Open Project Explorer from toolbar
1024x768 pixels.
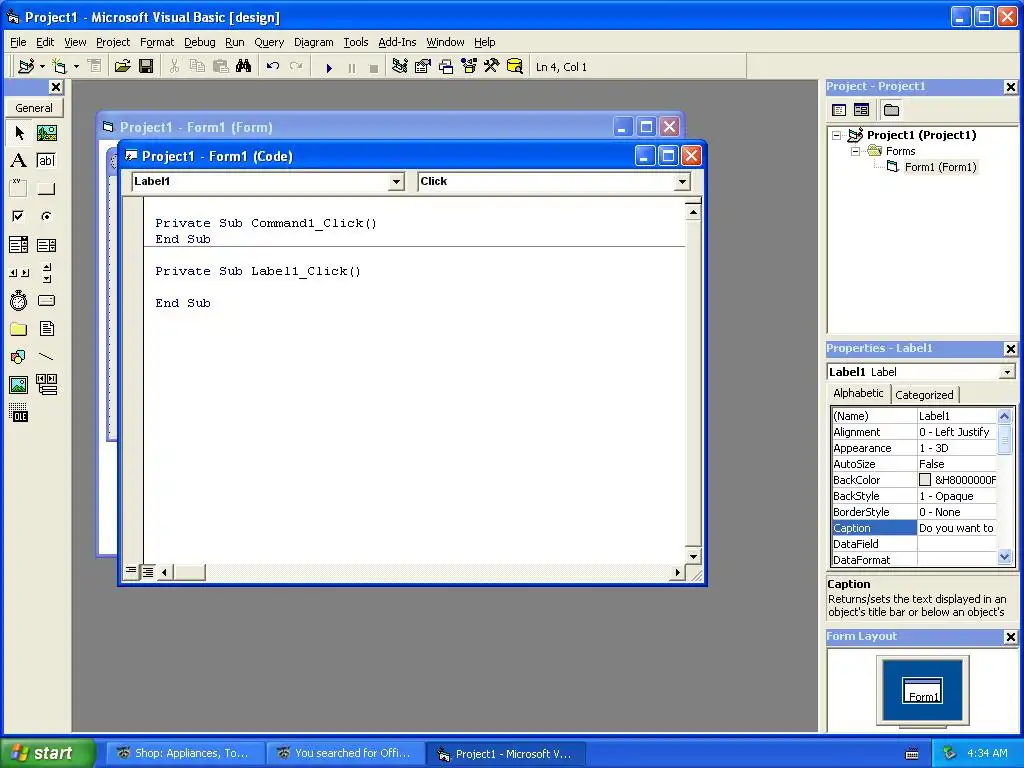pyautogui.click(x=400, y=66)
